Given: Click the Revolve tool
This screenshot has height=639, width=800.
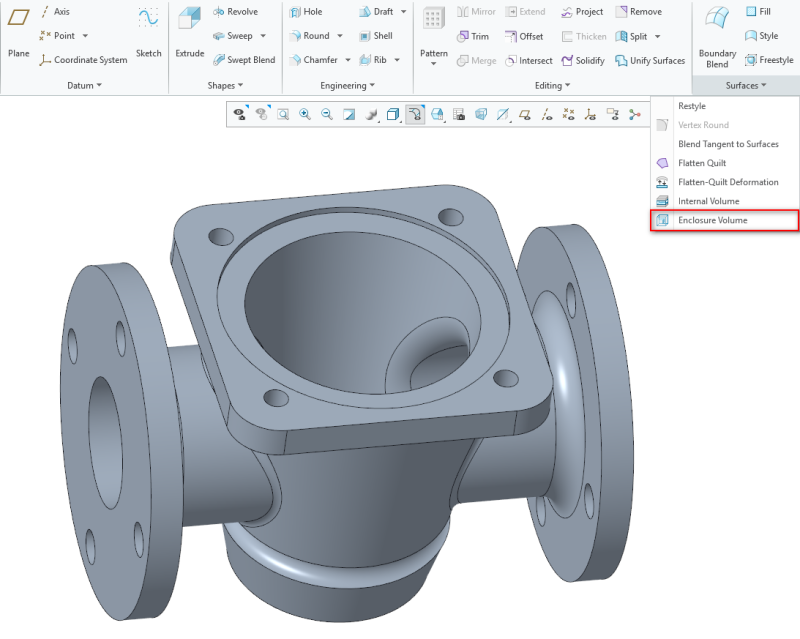Looking at the screenshot, I should 235,12.
